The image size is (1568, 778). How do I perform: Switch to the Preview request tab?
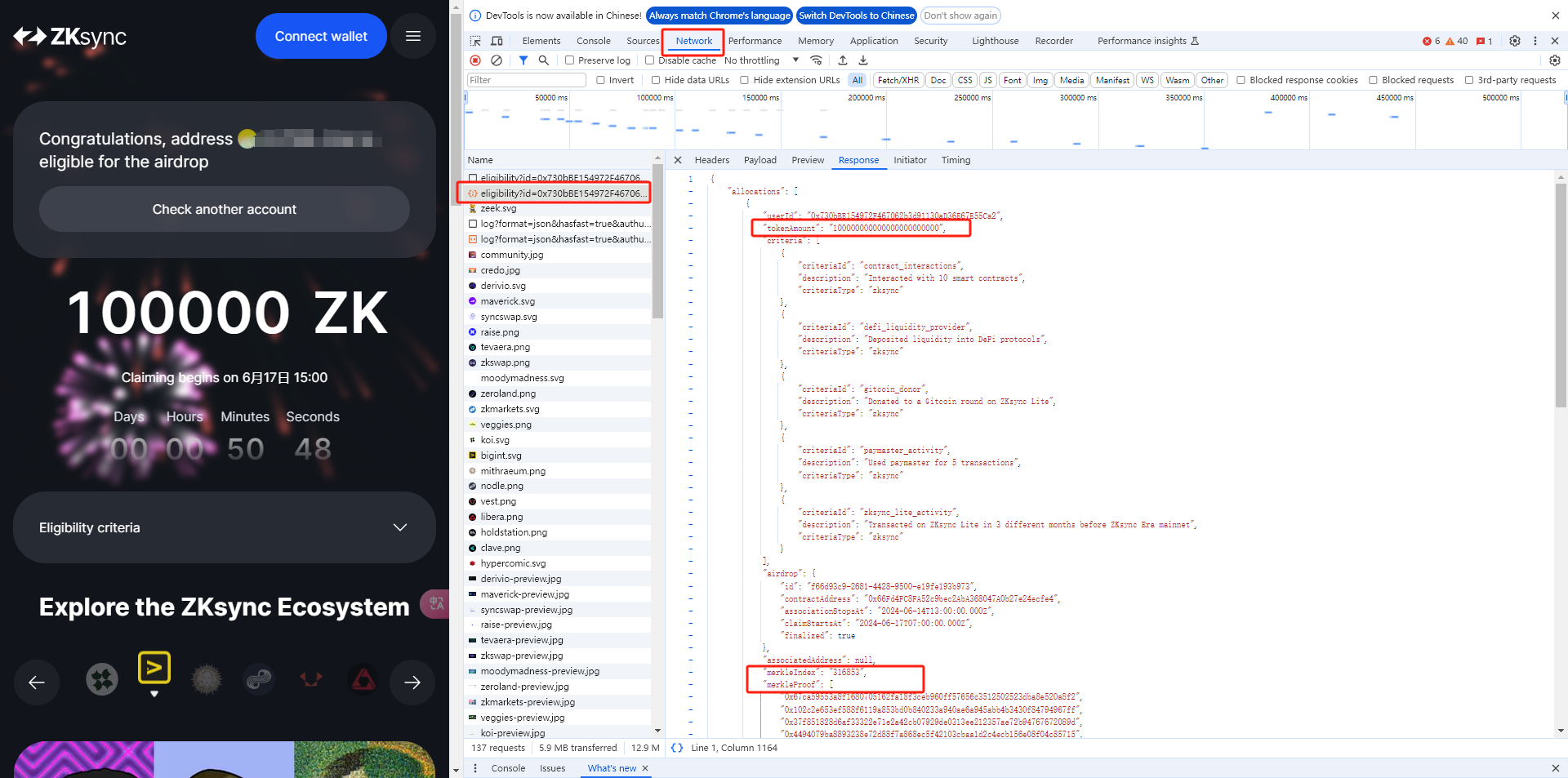808,160
